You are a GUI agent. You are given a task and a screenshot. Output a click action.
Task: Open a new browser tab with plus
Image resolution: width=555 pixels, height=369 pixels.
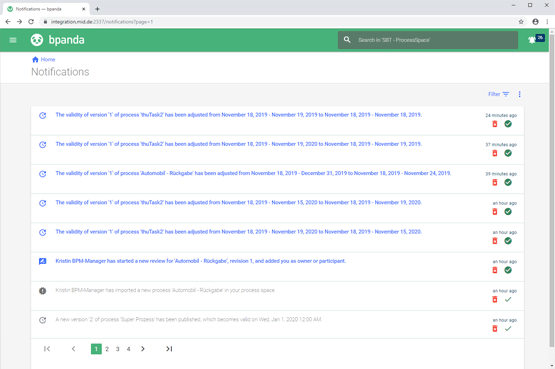97,9
